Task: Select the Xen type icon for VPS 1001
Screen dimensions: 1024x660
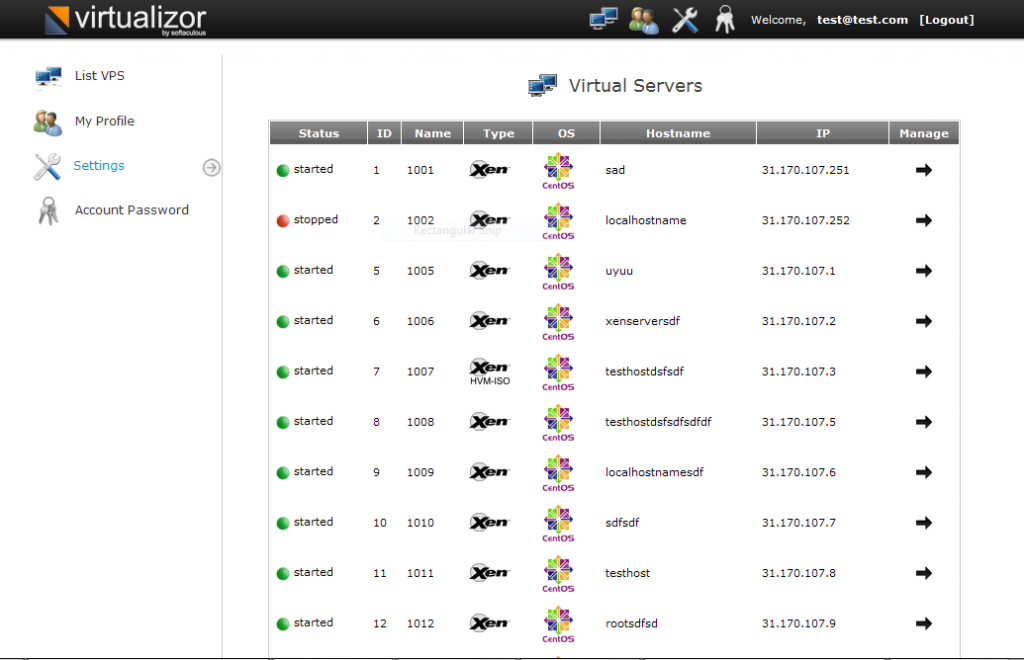Action: [489, 169]
